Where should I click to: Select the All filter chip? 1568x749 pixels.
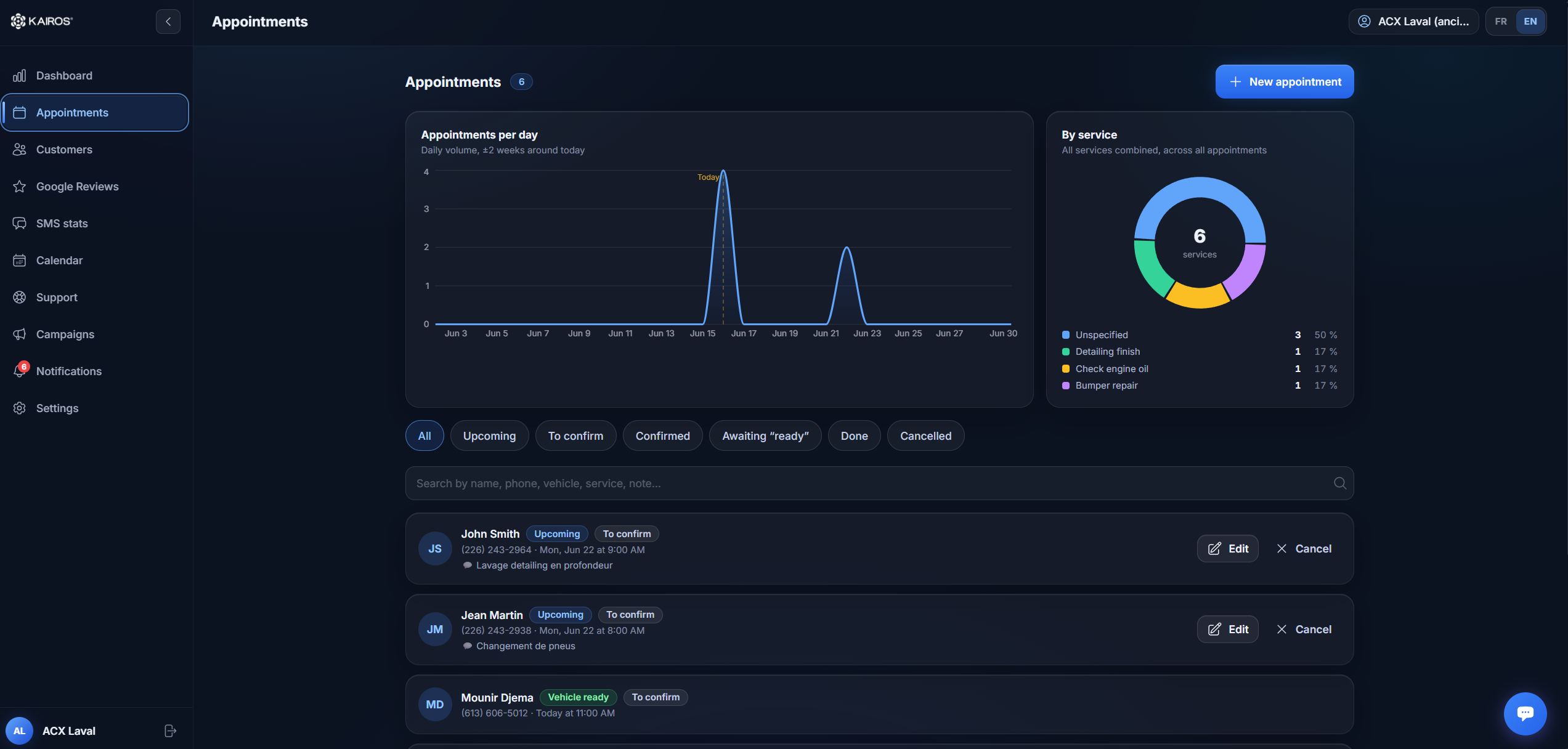coord(424,436)
